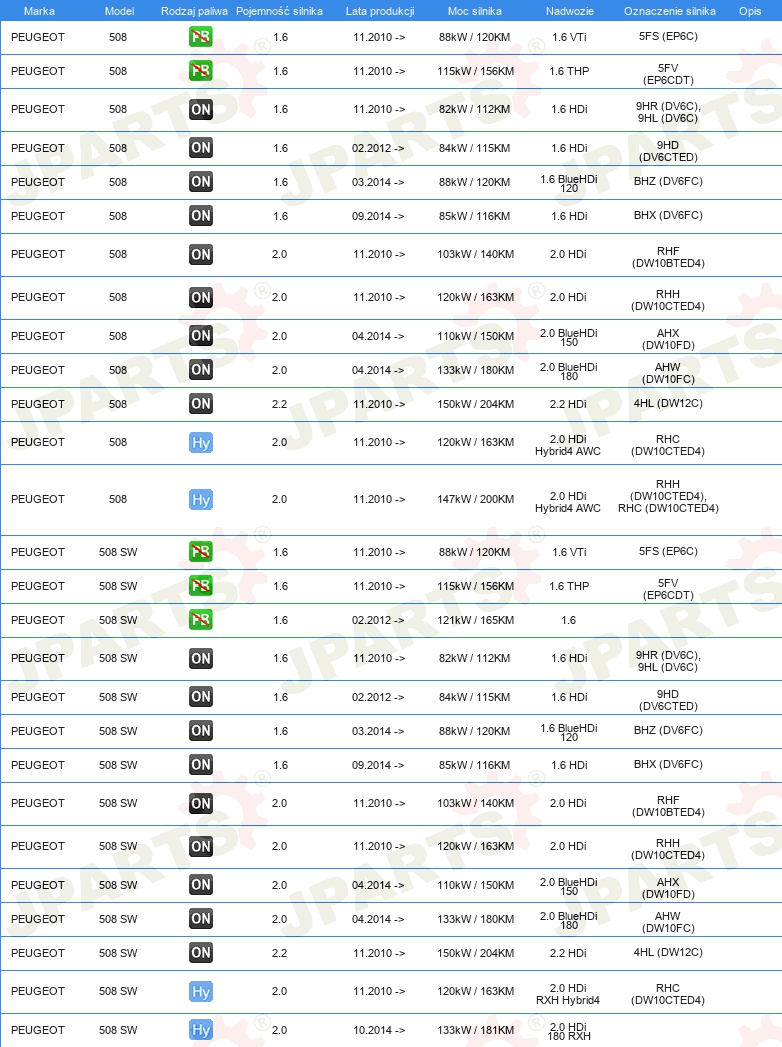Click PB petrol icon in 508 1.6 THP row
This screenshot has height=1047, width=782.
click(x=201, y=71)
